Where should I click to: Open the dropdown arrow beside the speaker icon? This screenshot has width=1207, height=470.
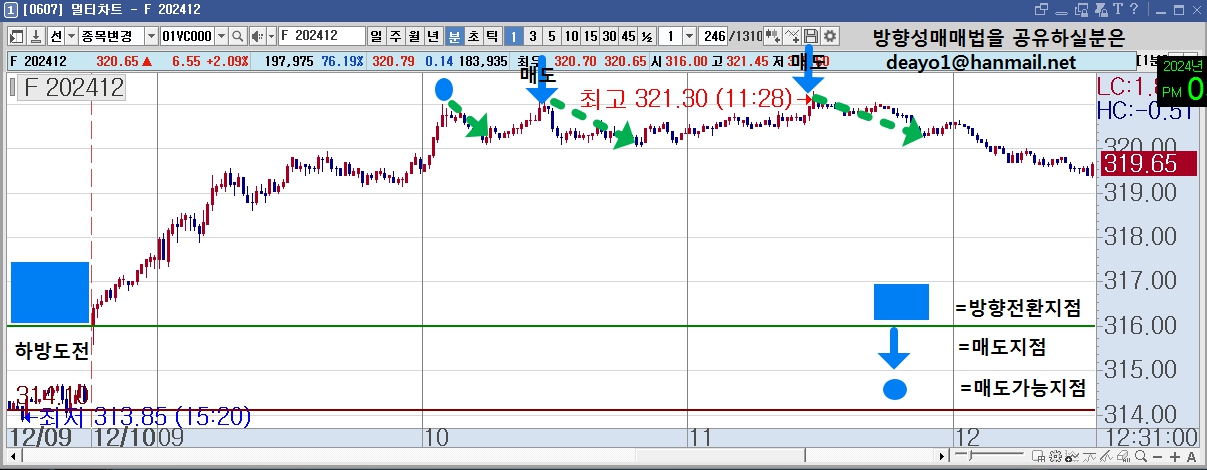271,36
